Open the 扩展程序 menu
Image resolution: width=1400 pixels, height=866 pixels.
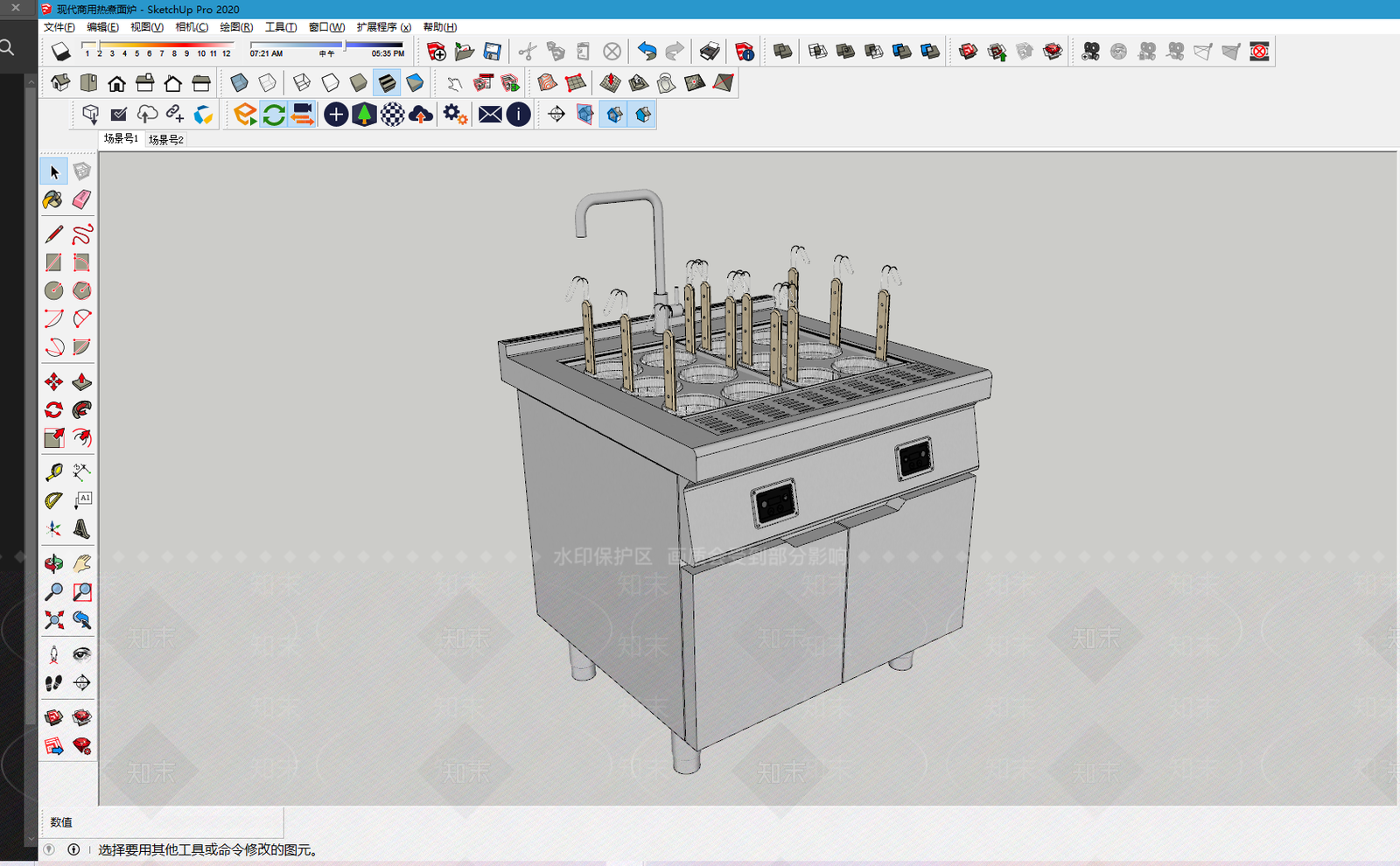coord(383,27)
